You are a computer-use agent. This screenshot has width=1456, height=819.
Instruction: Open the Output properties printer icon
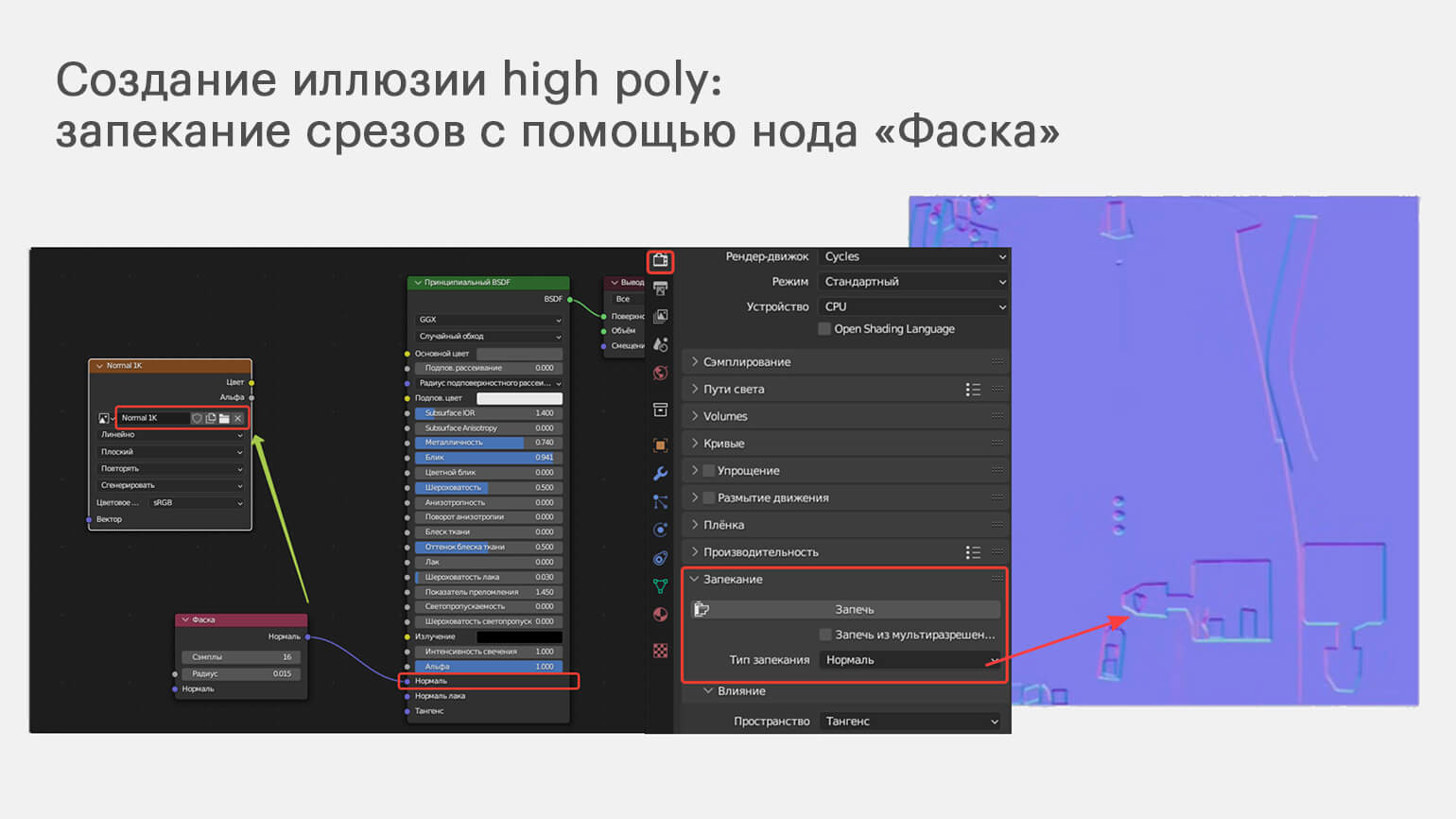click(x=660, y=288)
